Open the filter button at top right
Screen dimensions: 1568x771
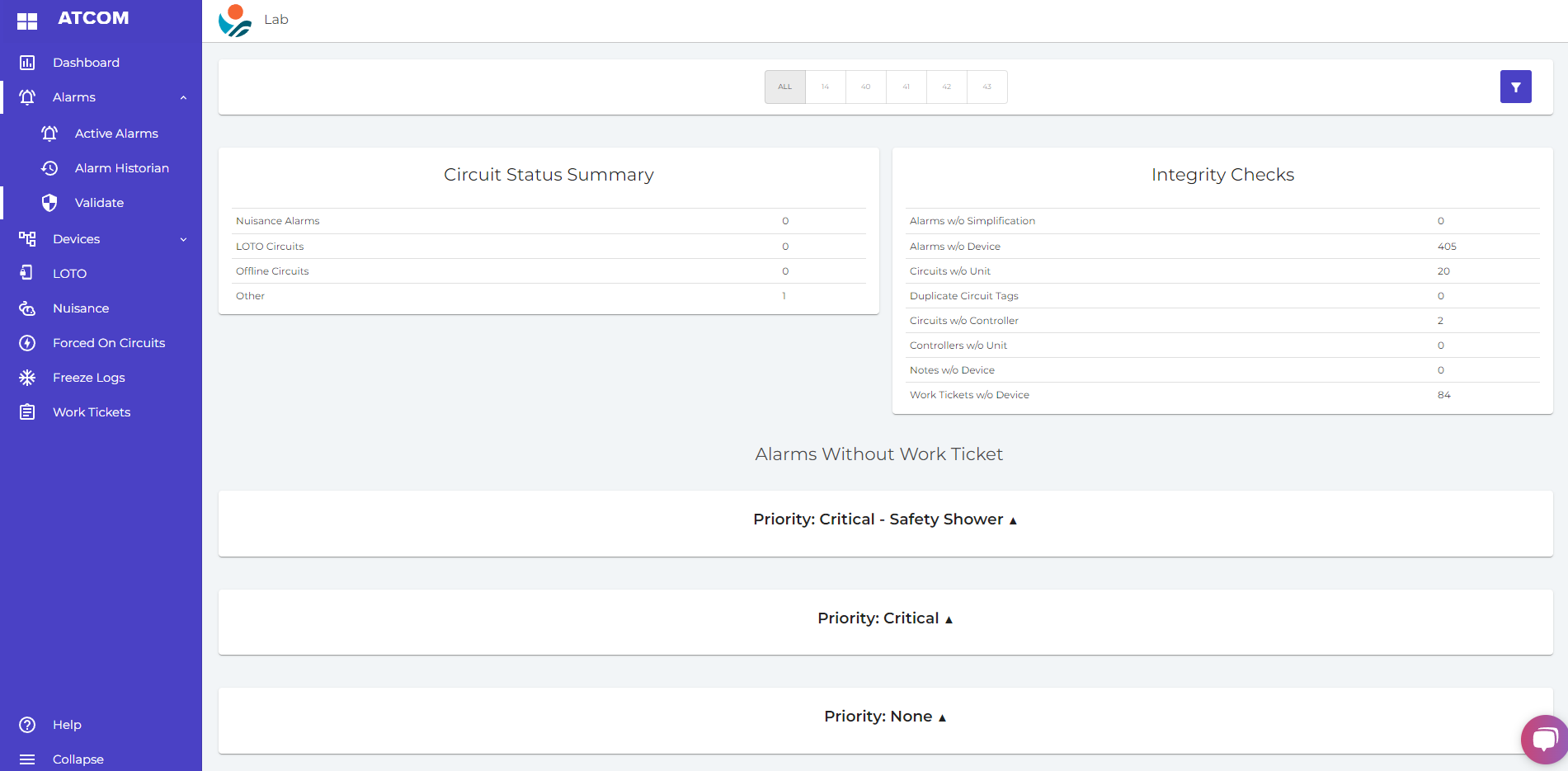pos(1515,87)
